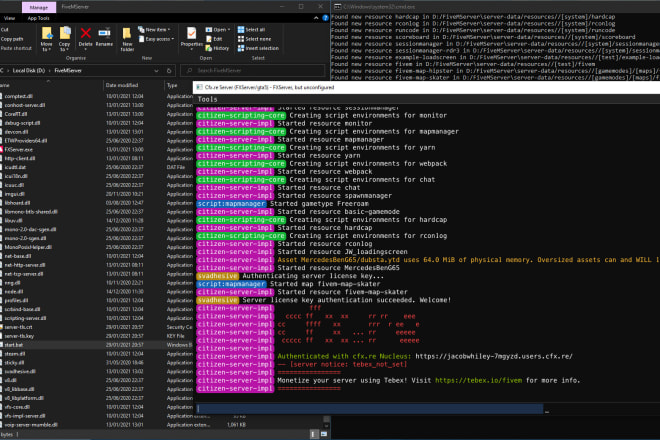The image size is (660, 440).
Task: Refresh the FiveMServer folder view
Action: click(169, 71)
